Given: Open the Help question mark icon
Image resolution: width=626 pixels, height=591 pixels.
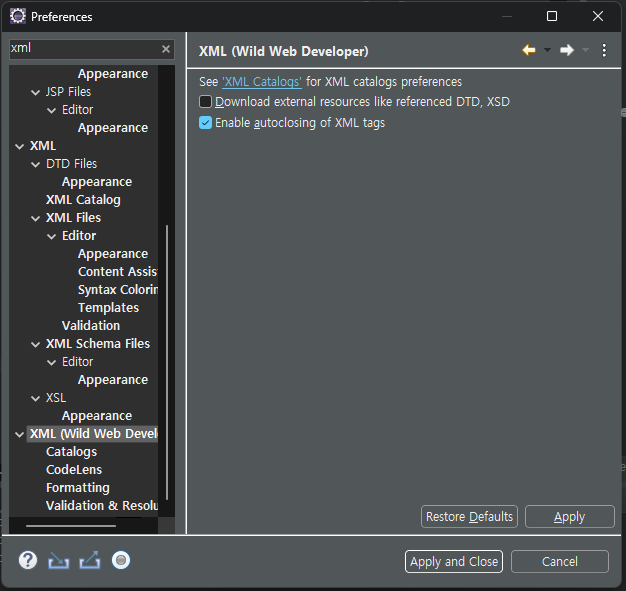Looking at the screenshot, I should tap(28, 560).
